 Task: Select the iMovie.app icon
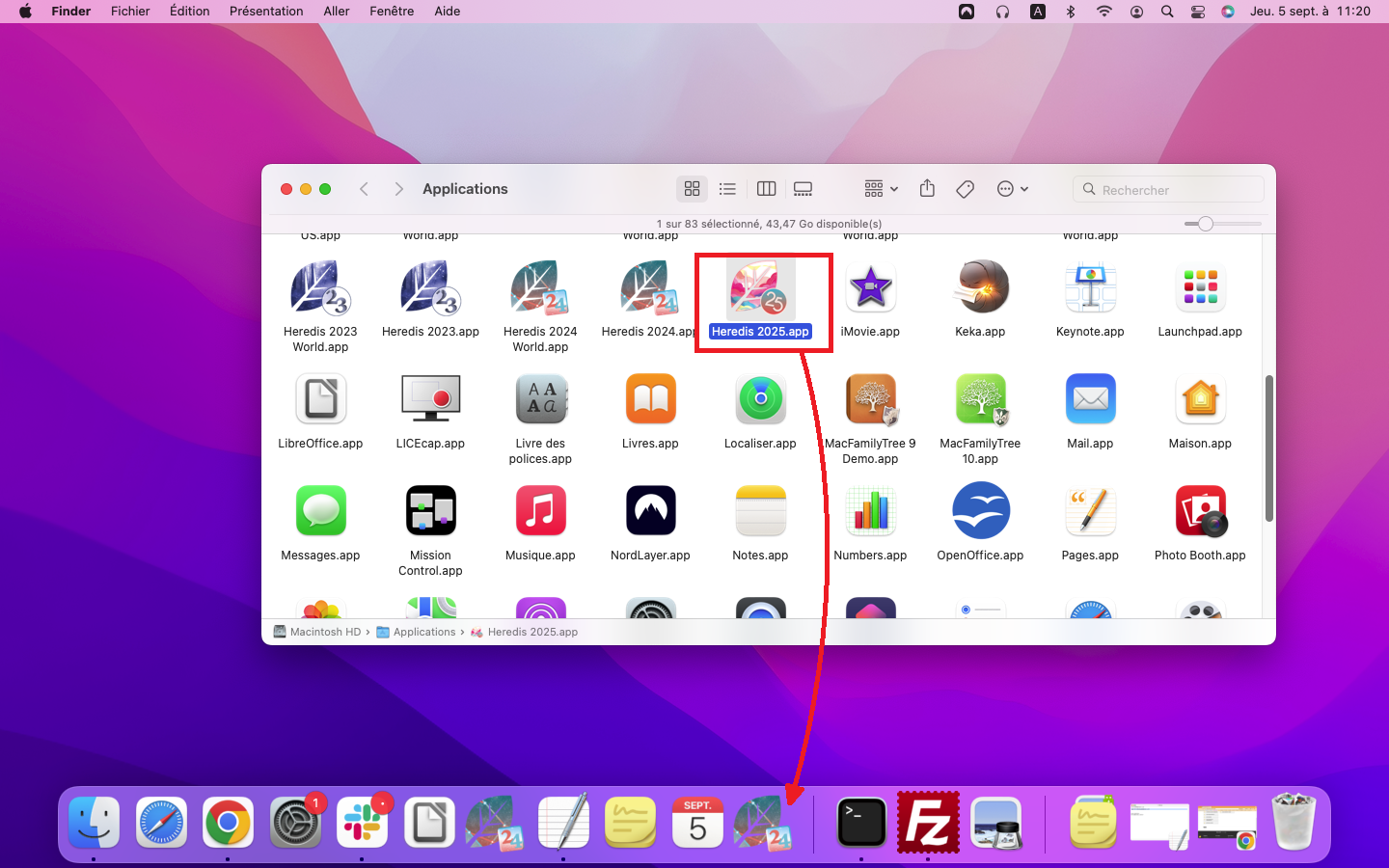click(x=870, y=289)
